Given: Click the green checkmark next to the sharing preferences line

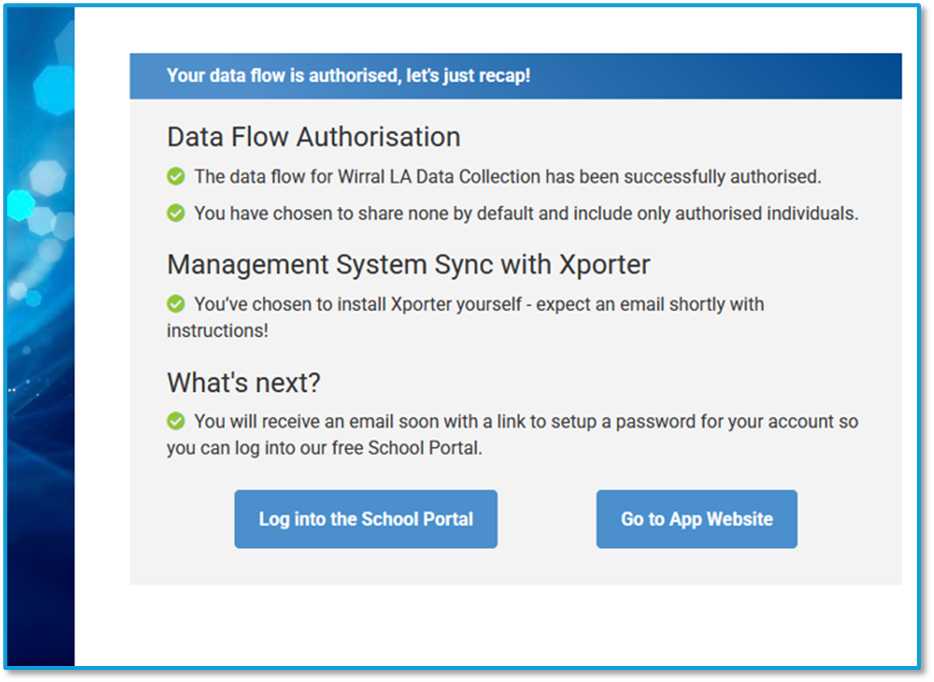Looking at the screenshot, I should [x=175, y=213].
